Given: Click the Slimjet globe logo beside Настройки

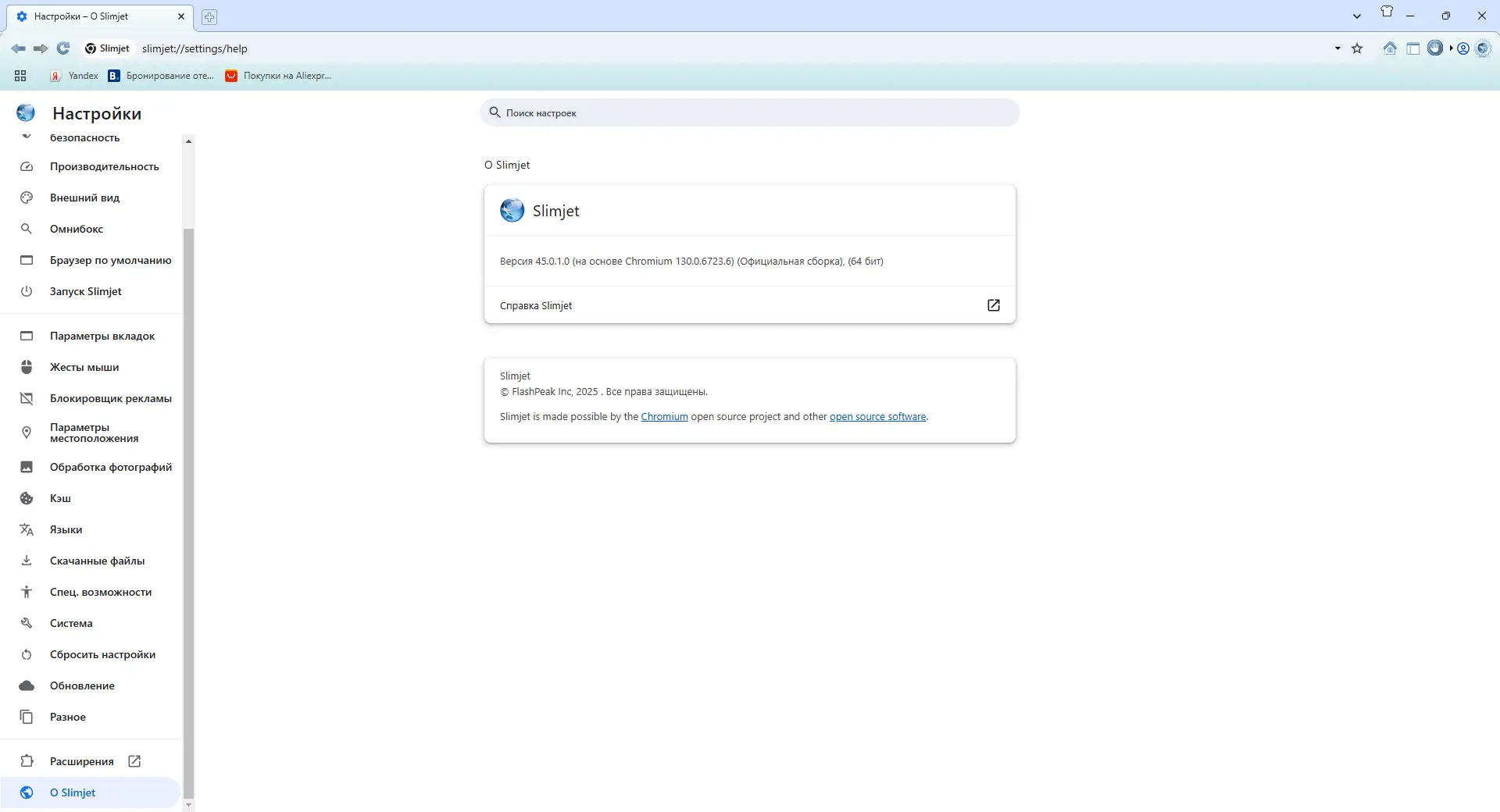Looking at the screenshot, I should tap(26, 113).
